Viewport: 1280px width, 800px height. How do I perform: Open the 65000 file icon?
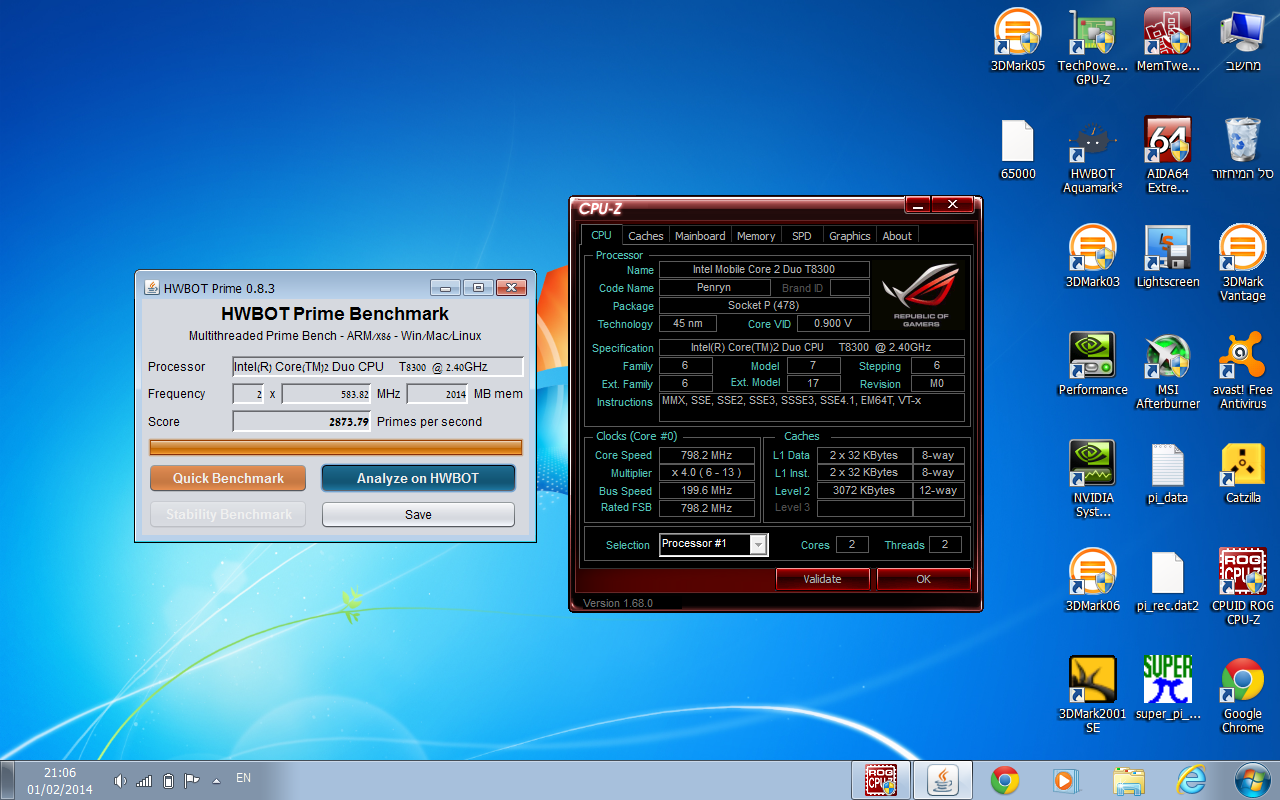point(1017,148)
